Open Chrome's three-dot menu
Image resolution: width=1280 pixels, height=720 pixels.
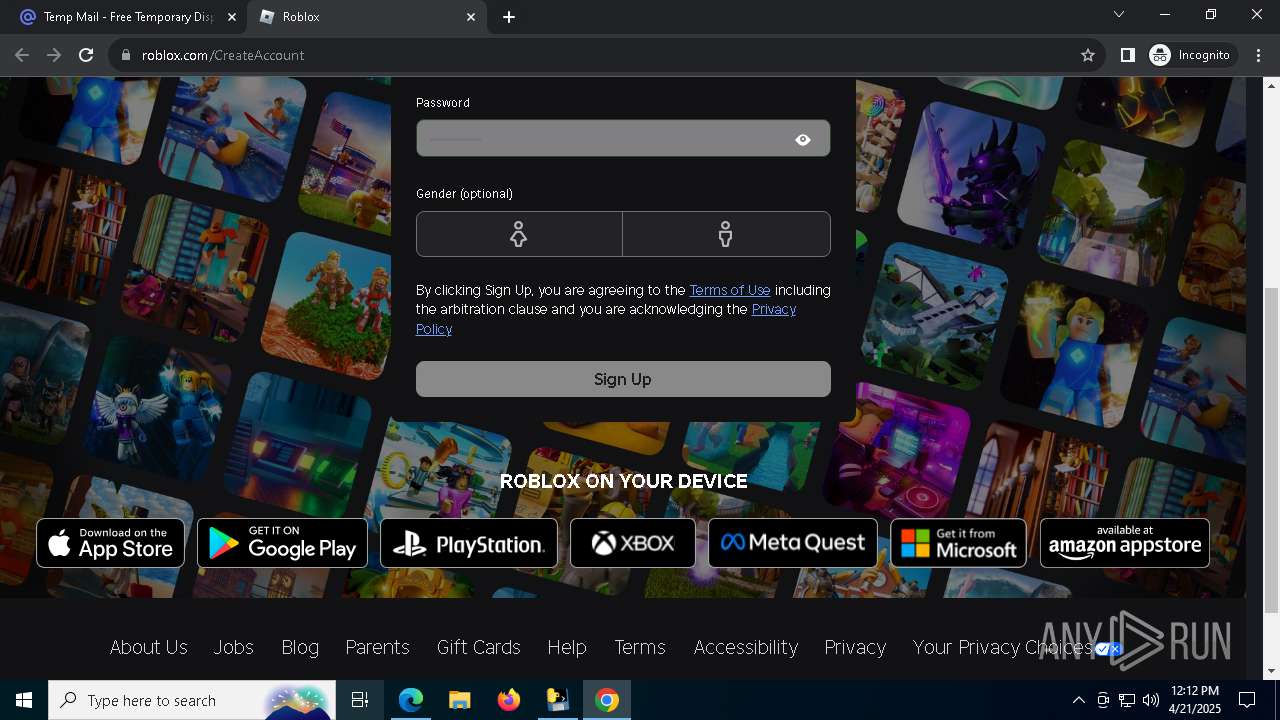(1259, 55)
